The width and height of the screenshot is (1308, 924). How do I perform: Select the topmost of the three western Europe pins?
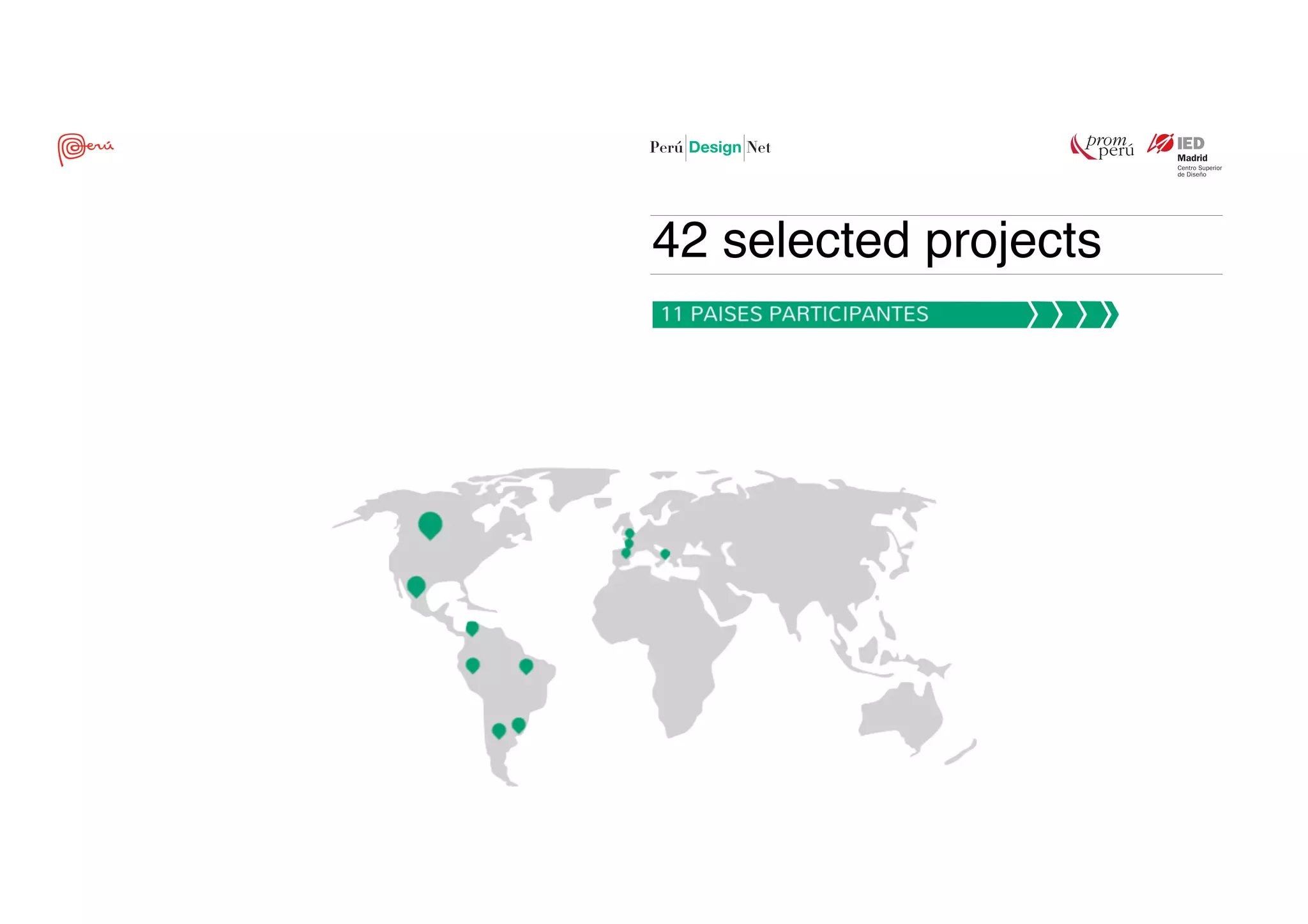(630, 533)
